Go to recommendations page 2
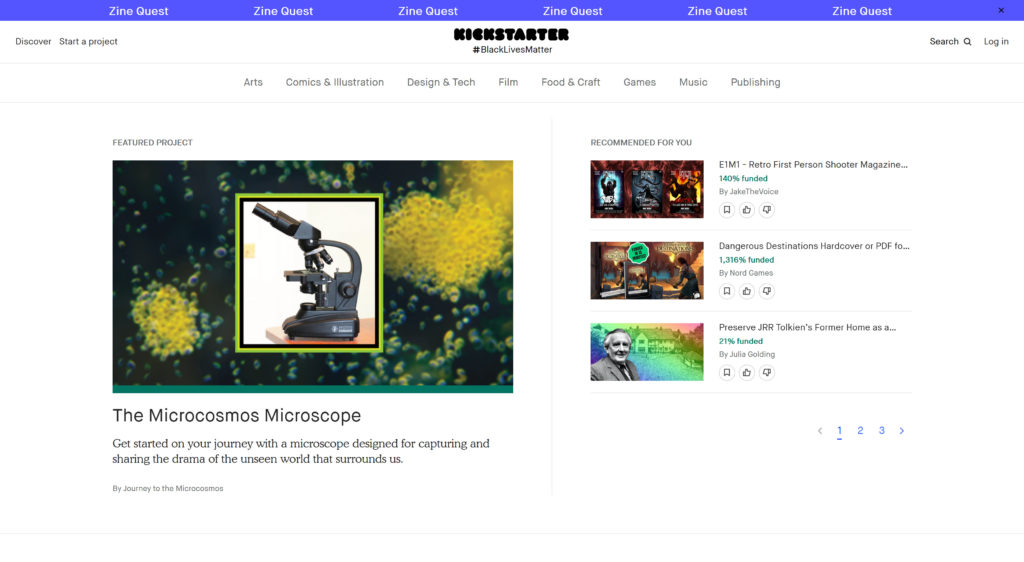 point(860,431)
